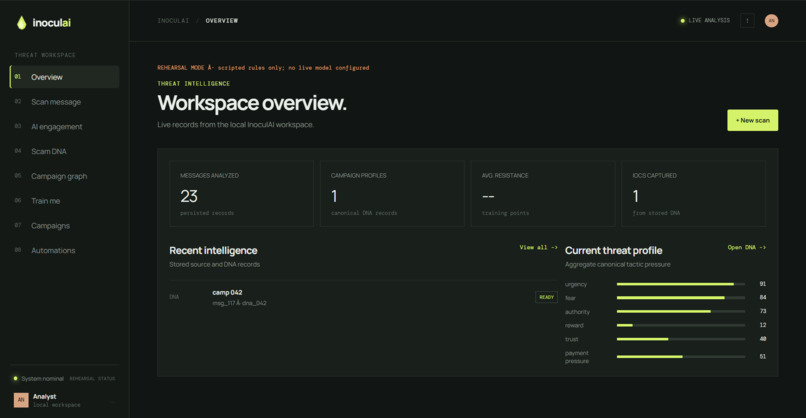
Task: Click the fear value 84
Action: (763, 297)
